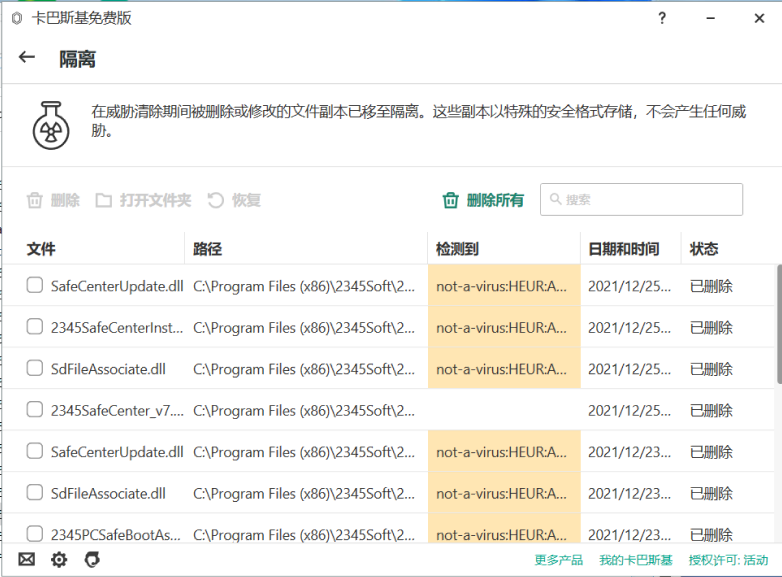The height and width of the screenshot is (577, 782).
Task: Sort by 检测到 column header
Action: click(x=457, y=249)
